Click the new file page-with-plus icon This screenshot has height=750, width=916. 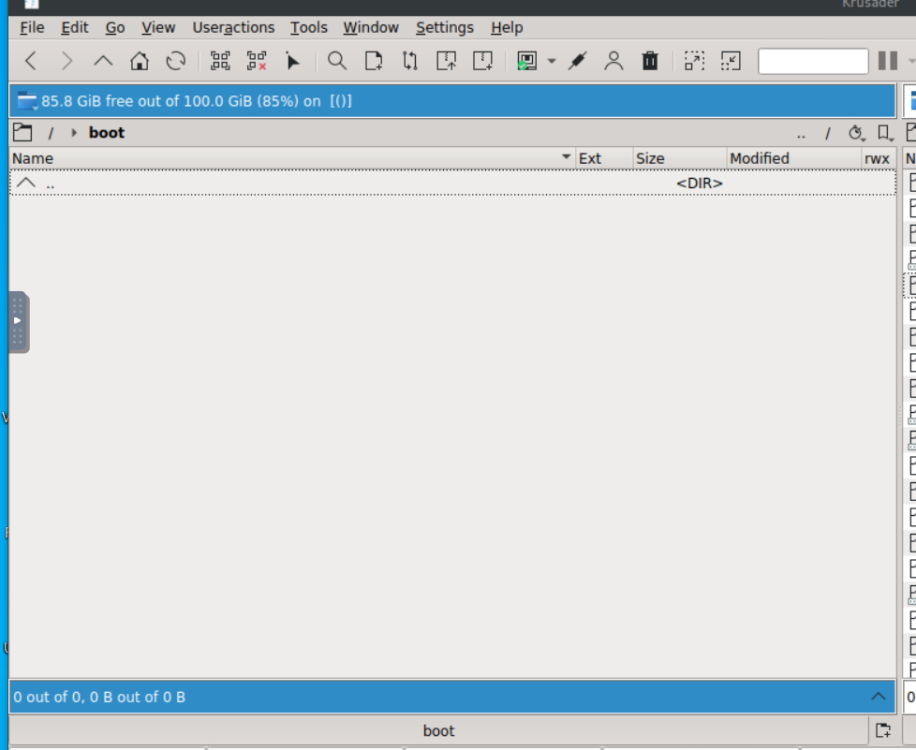373,61
